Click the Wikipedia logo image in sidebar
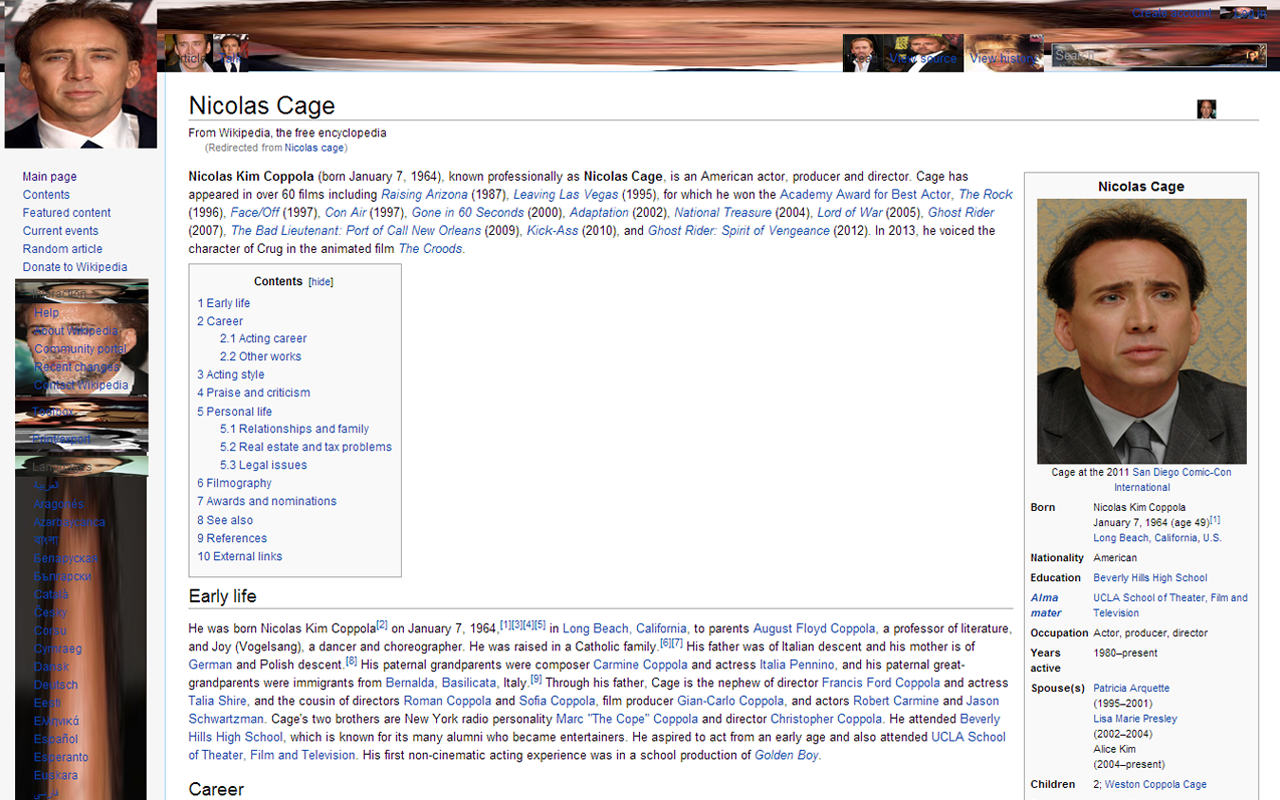This screenshot has height=800, width=1280. click(x=80, y=75)
